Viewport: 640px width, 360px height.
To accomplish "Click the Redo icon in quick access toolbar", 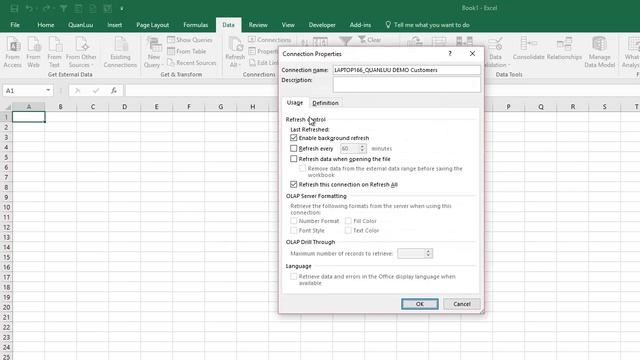I will 46,8.
